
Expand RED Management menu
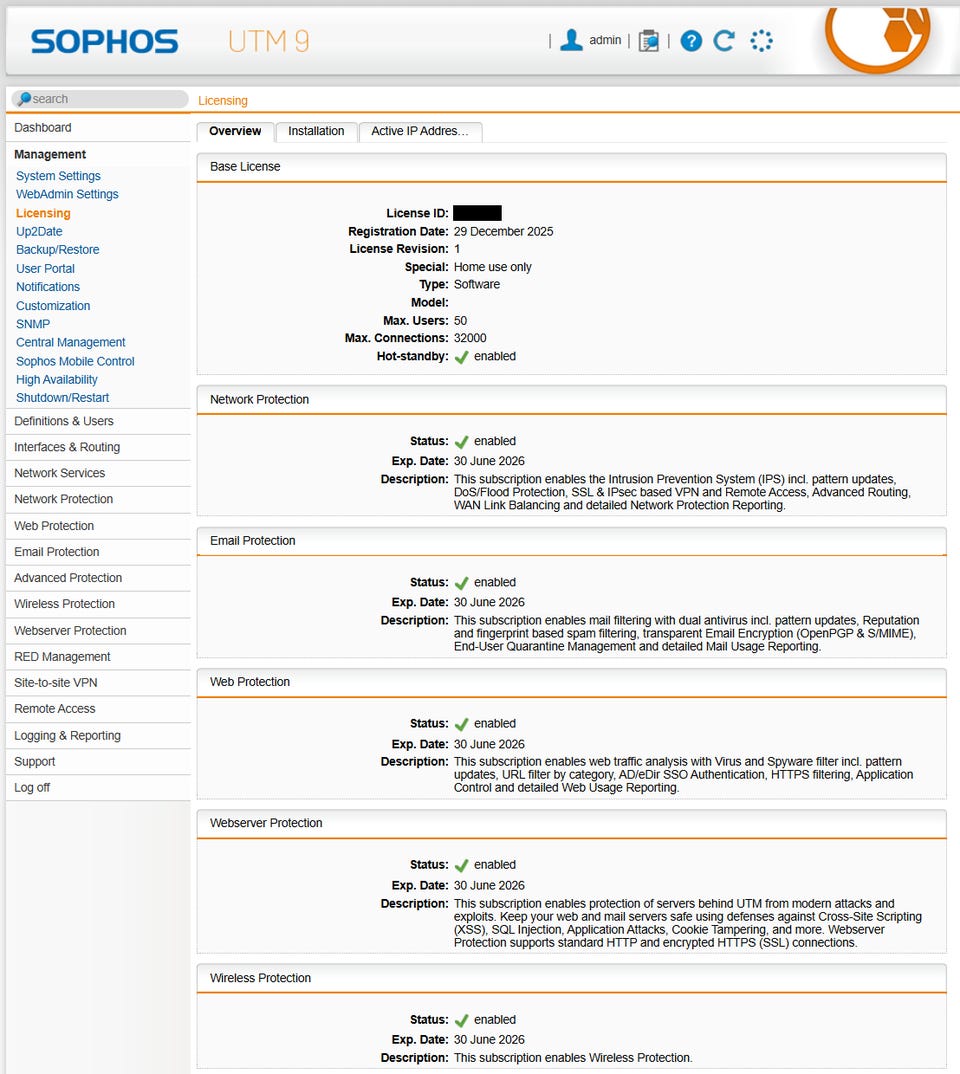98,657
